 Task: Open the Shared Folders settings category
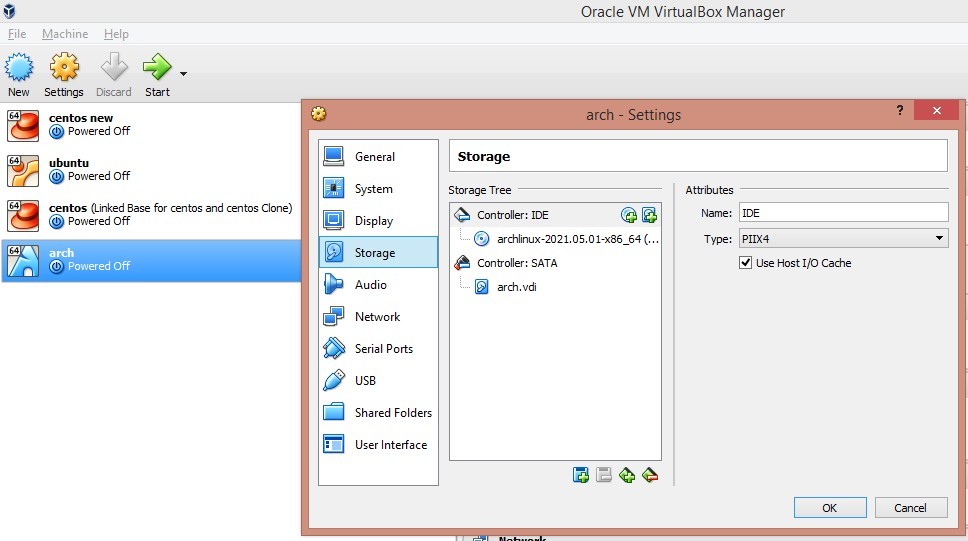point(378,413)
